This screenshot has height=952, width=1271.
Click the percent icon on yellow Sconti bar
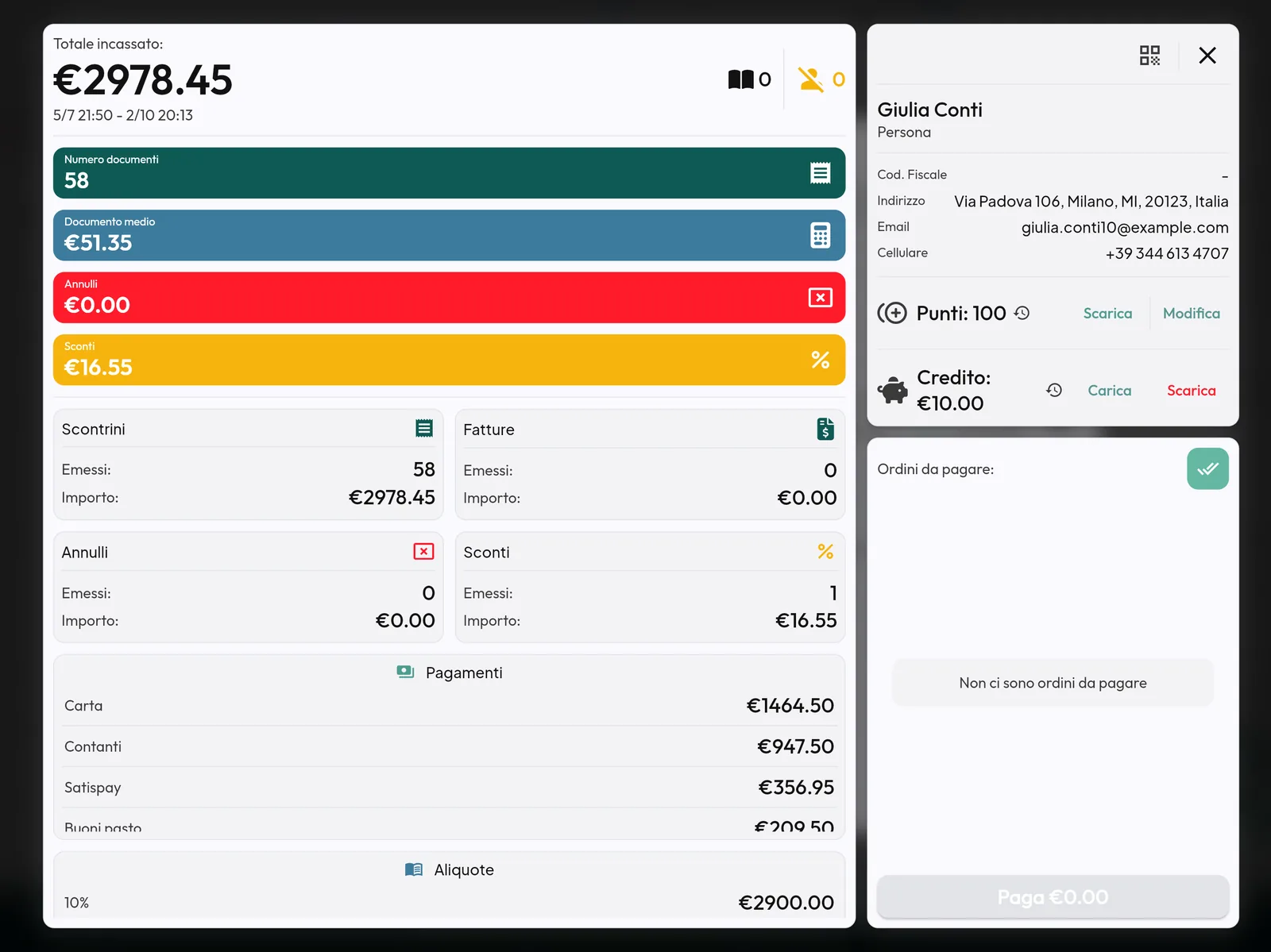[821, 360]
